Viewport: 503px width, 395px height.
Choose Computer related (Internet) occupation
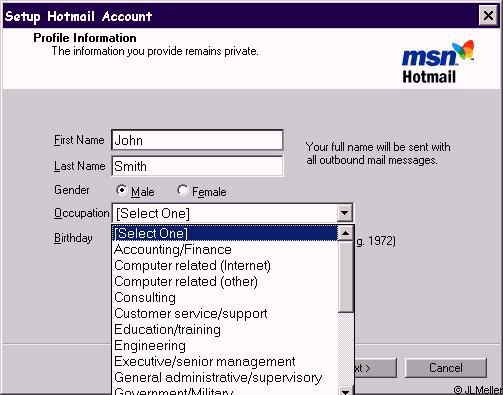[225, 265]
